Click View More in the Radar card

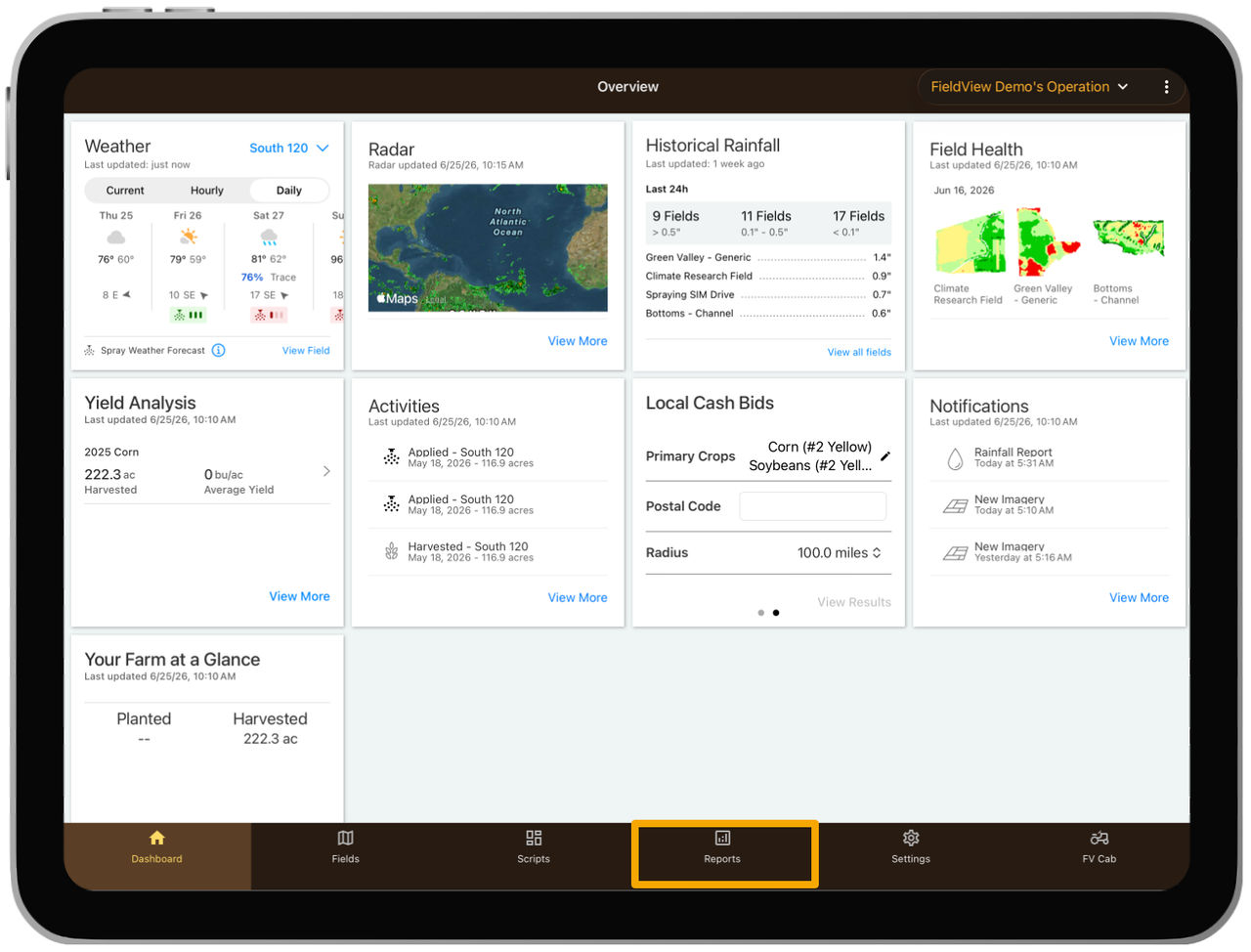[578, 341]
